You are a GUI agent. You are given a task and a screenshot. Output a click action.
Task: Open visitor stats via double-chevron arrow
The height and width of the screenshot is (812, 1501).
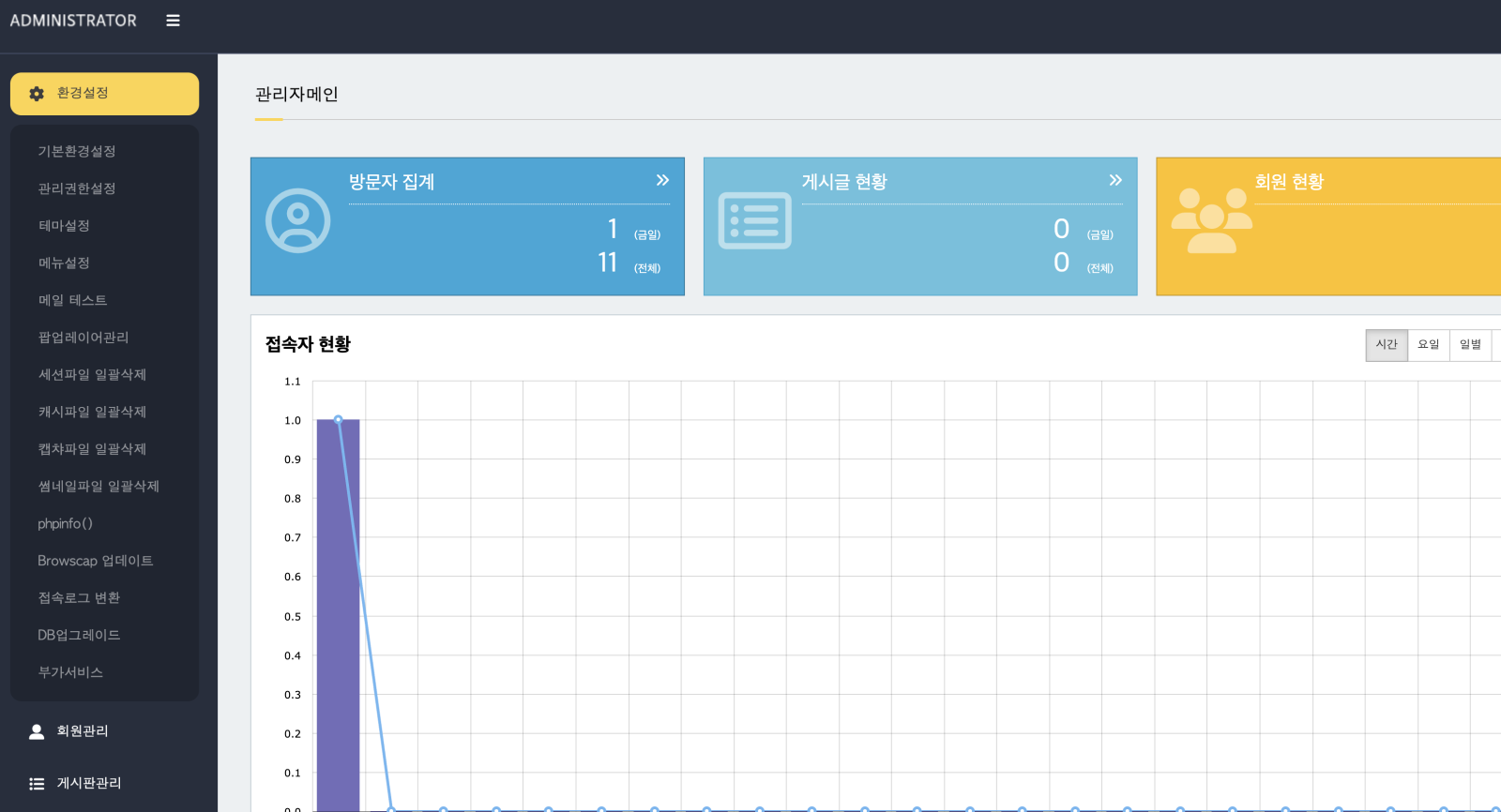[x=662, y=180]
